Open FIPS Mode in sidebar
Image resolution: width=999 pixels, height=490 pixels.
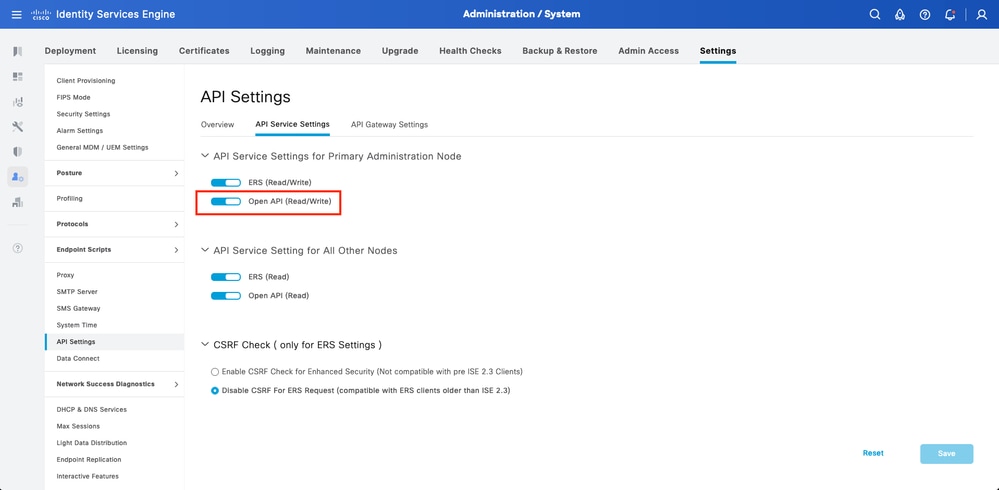point(73,97)
